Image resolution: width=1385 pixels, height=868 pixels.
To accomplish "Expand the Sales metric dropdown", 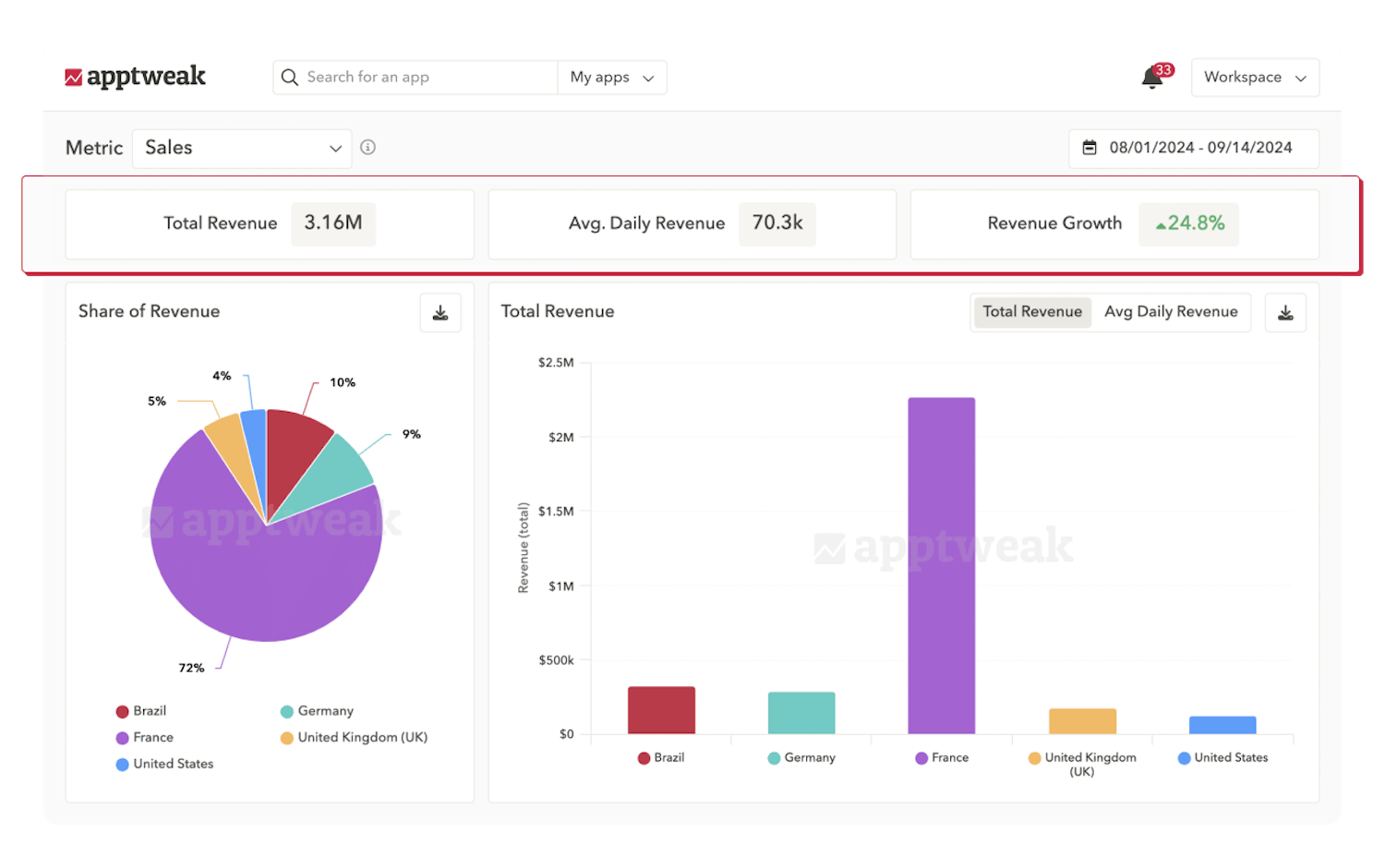I will (241, 148).
